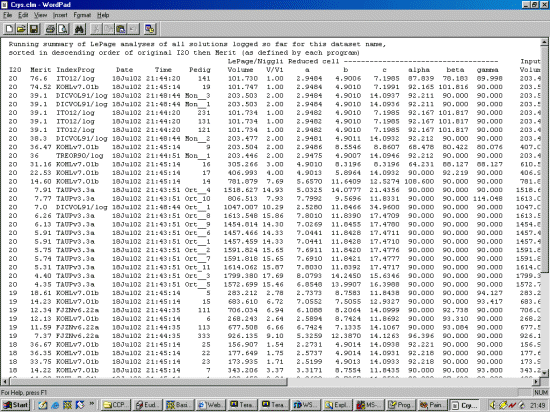Create a new document with New icon

coord(9,29)
